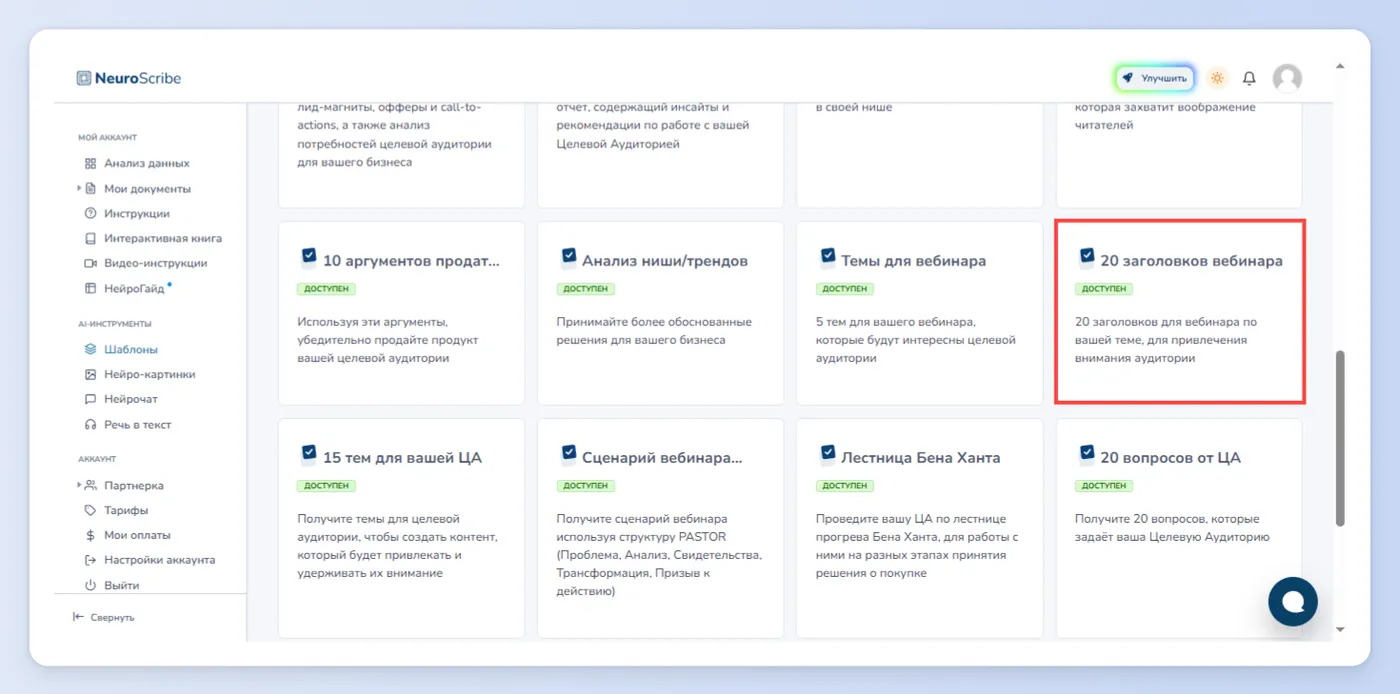The width and height of the screenshot is (1400, 694).
Task: Click the scrollbar down arrow
Action: pyautogui.click(x=1340, y=629)
